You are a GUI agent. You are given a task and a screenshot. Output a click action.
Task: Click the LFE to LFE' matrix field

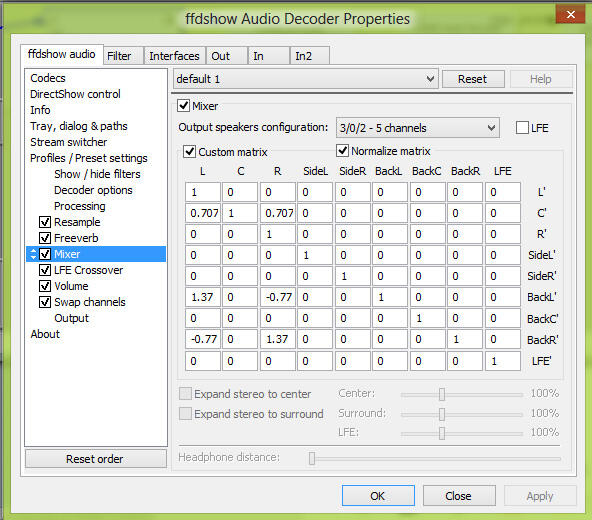tap(503, 361)
